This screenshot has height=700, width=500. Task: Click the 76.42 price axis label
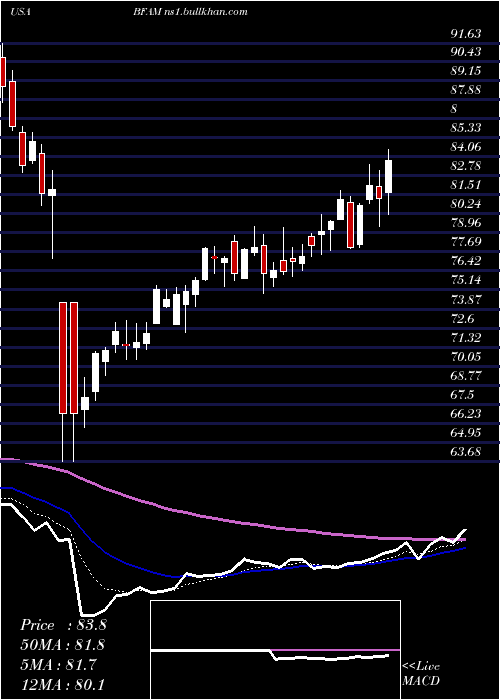(x=466, y=261)
